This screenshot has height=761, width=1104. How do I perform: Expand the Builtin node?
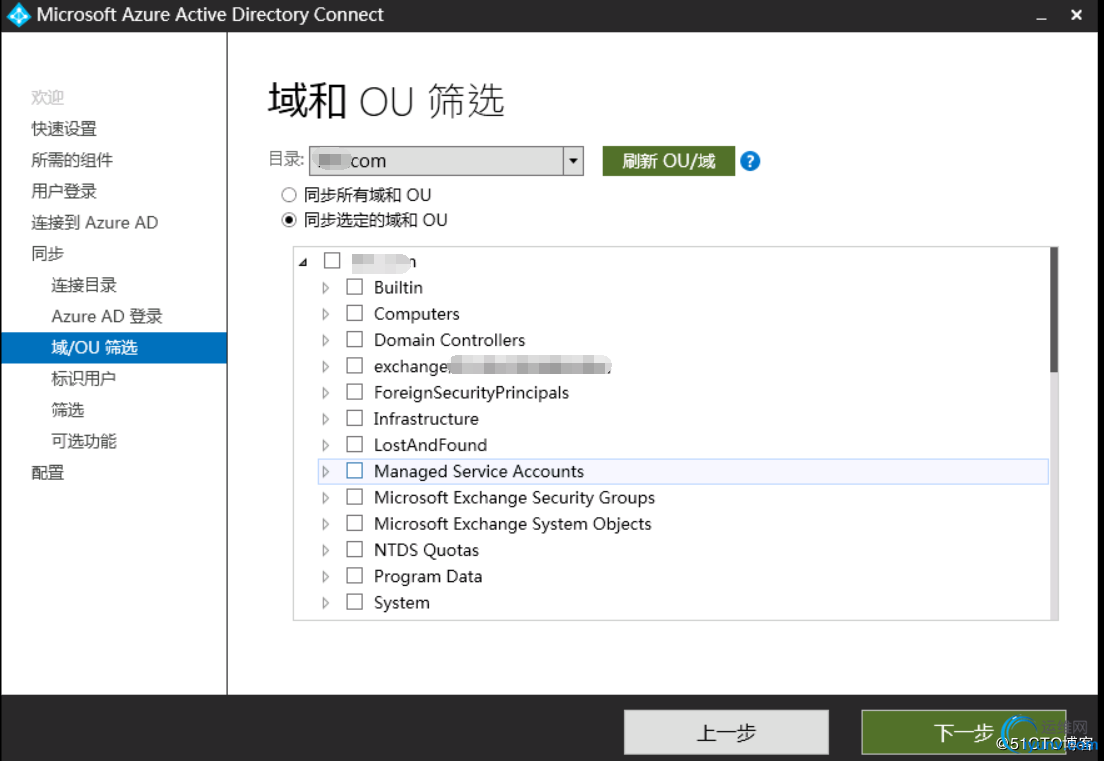pos(325,288)
